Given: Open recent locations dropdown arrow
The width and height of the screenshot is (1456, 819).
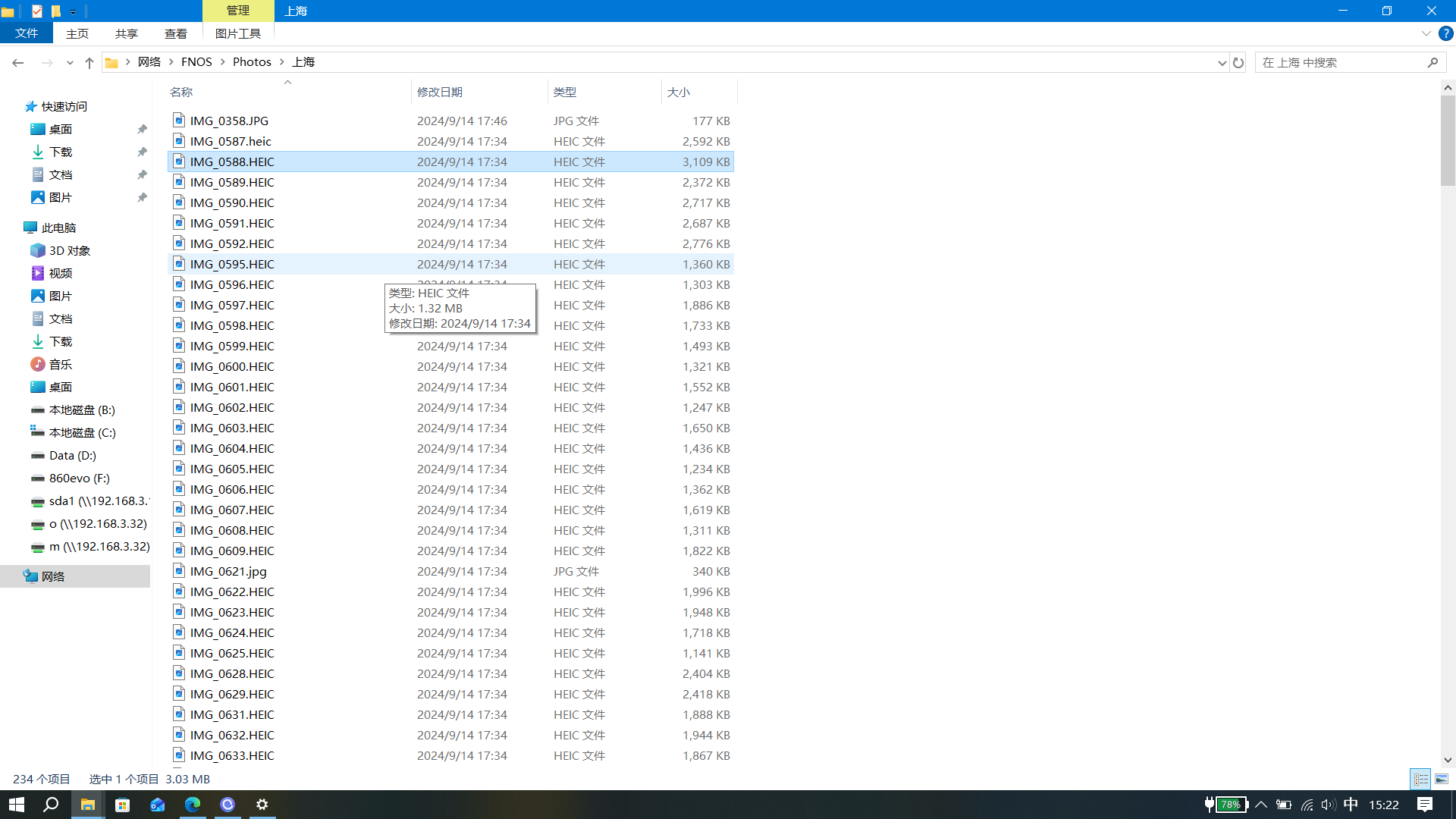Looking at the screenshot, I should coord(70,63).
